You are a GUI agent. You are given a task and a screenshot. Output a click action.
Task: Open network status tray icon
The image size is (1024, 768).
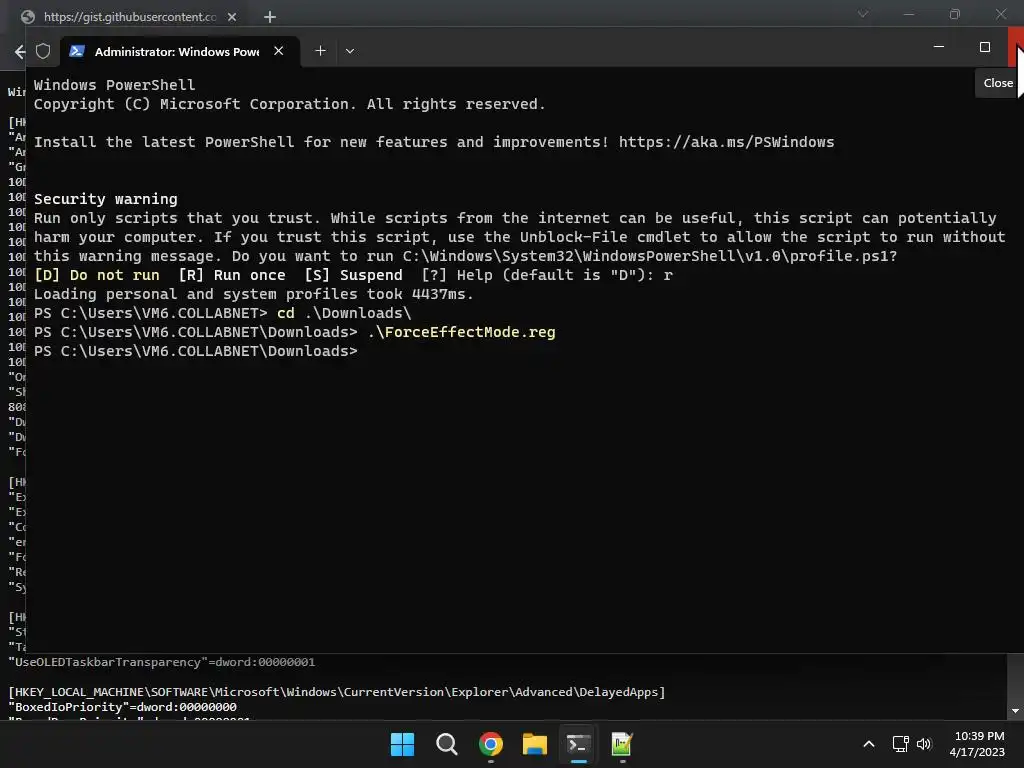tap(901, 744)
